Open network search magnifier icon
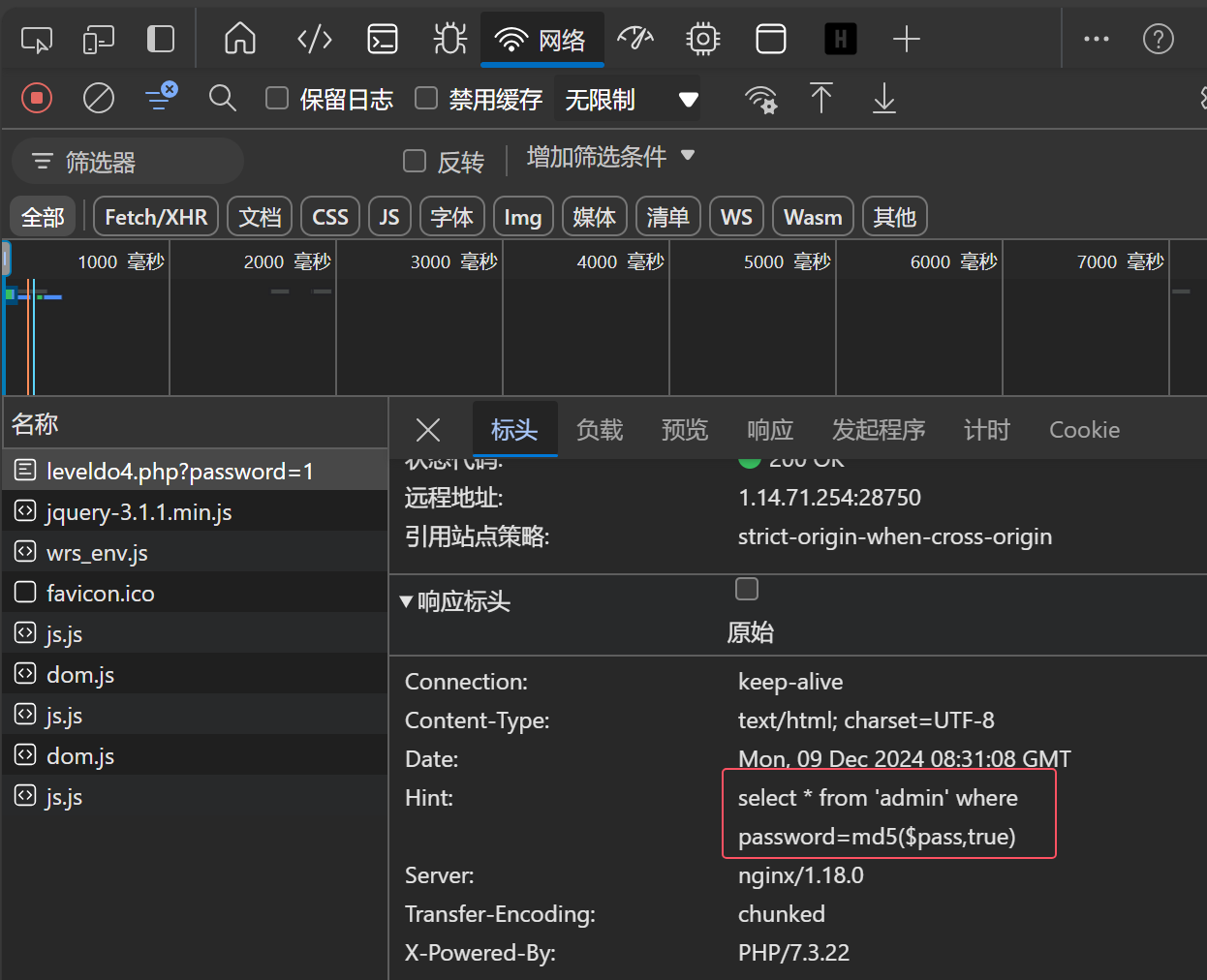This screenshot has width=1207, height=980. coord(223,98)
